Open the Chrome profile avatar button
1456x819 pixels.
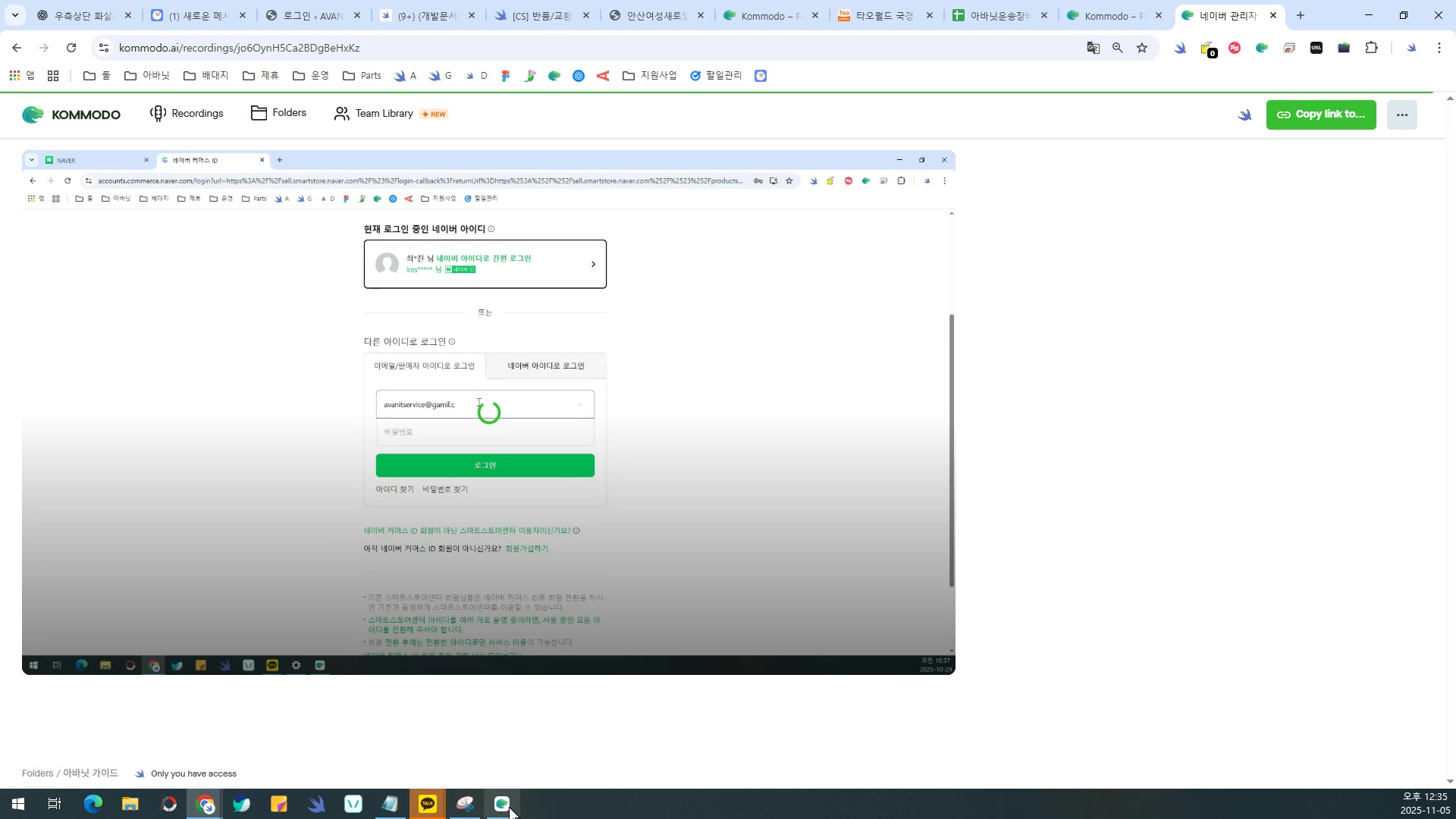pyautogui.click(x=1411, y=48)
